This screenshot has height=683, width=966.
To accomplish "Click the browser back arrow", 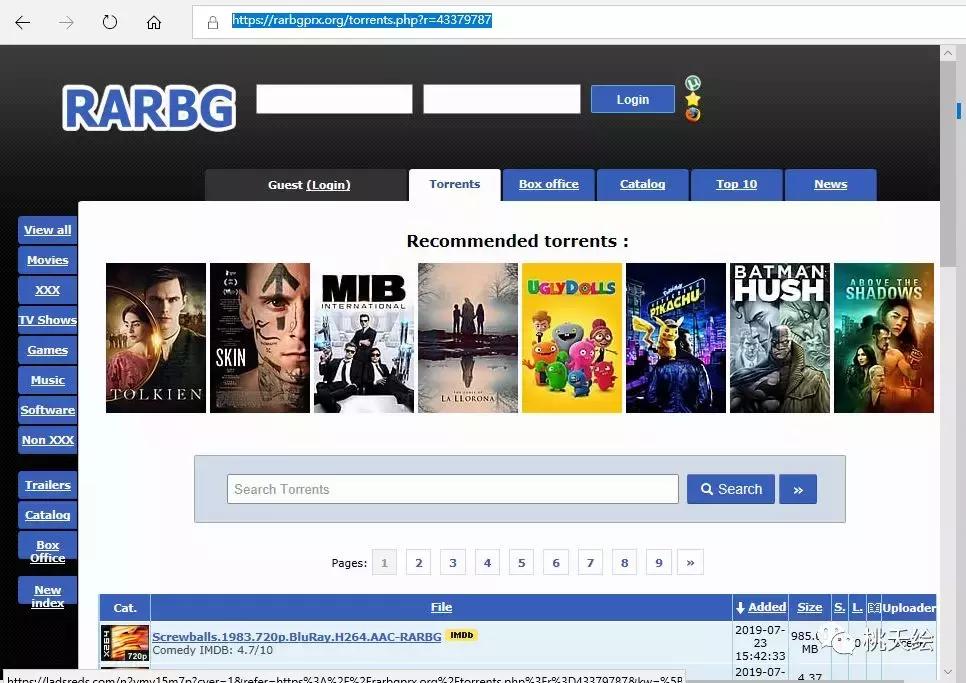I will coord(22,22).
